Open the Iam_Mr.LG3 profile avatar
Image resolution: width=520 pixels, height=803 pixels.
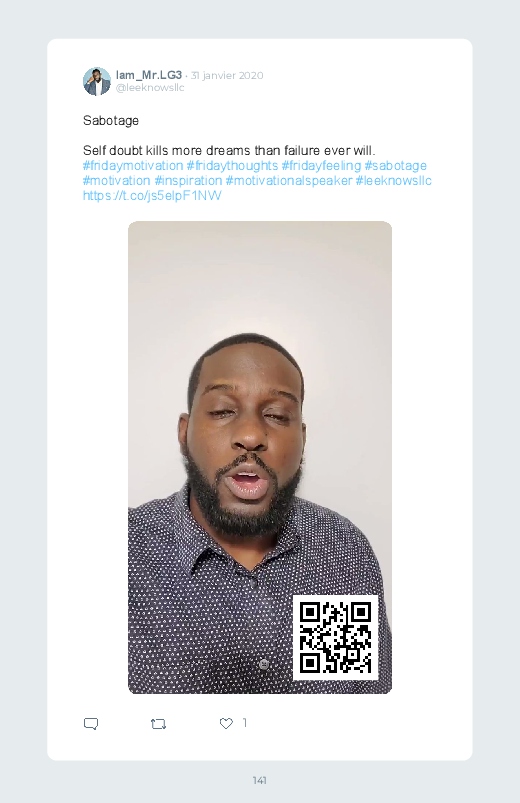(97, 81)
